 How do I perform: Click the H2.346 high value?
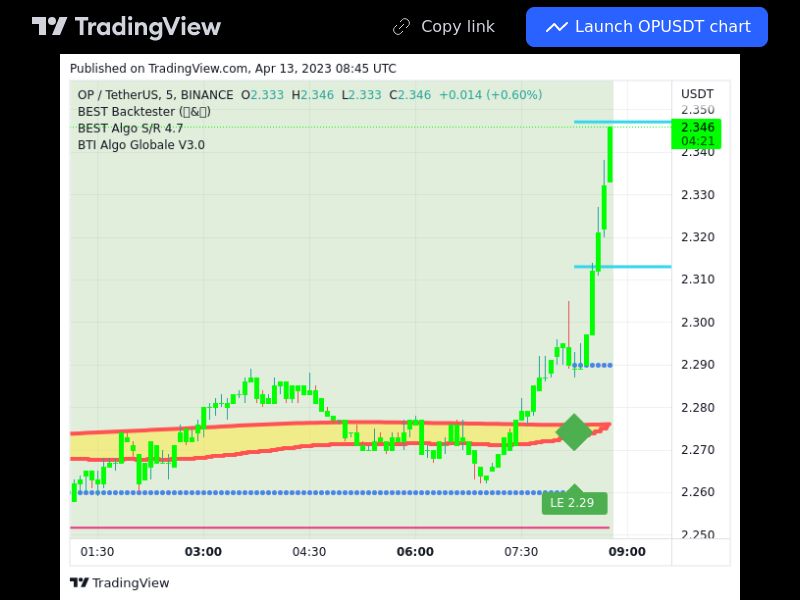(x=313, y=95)
